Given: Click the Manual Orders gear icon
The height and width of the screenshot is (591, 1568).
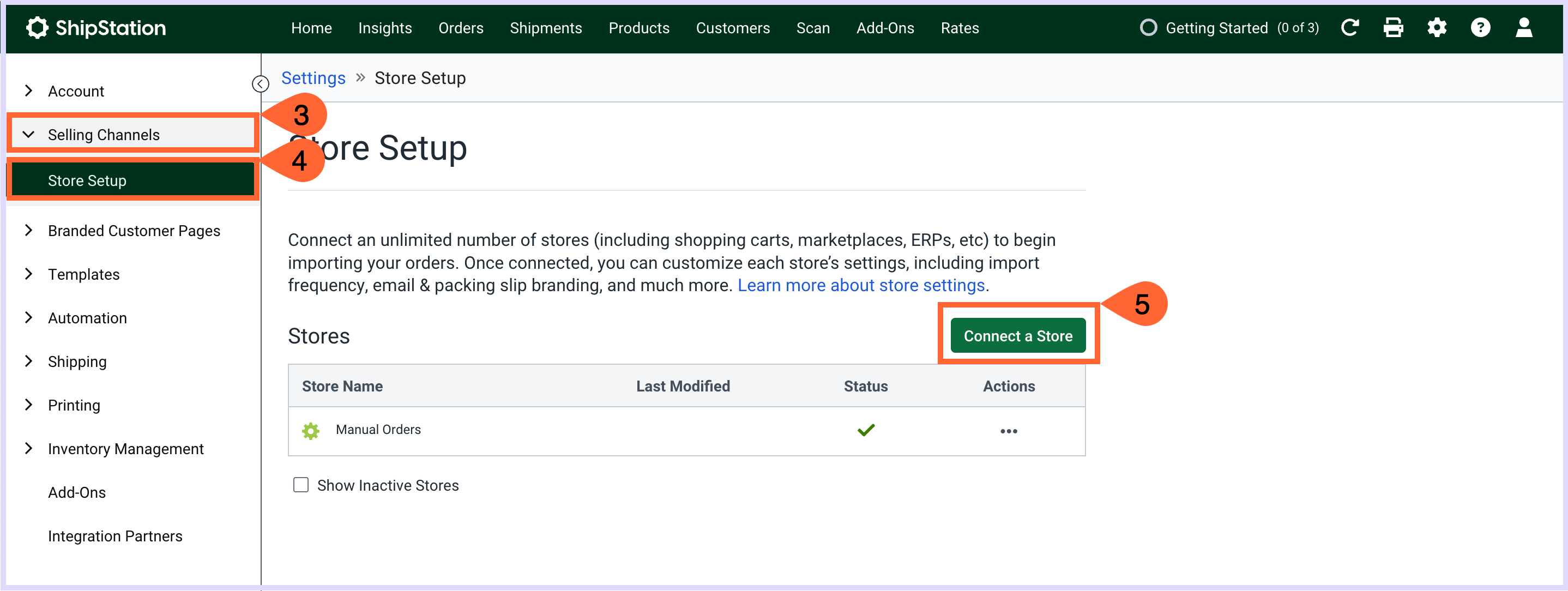Looking at the screenshot, I should [x=310, y=431].
